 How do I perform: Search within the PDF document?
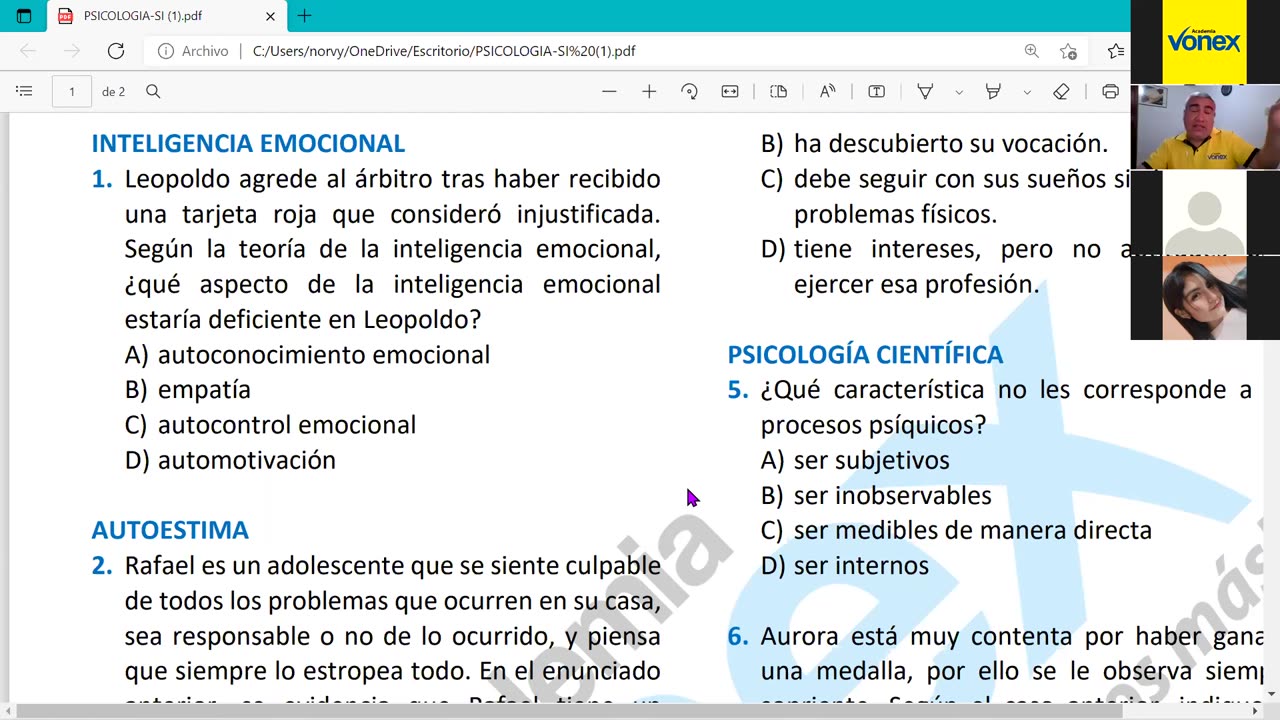[x=153, y=91]
